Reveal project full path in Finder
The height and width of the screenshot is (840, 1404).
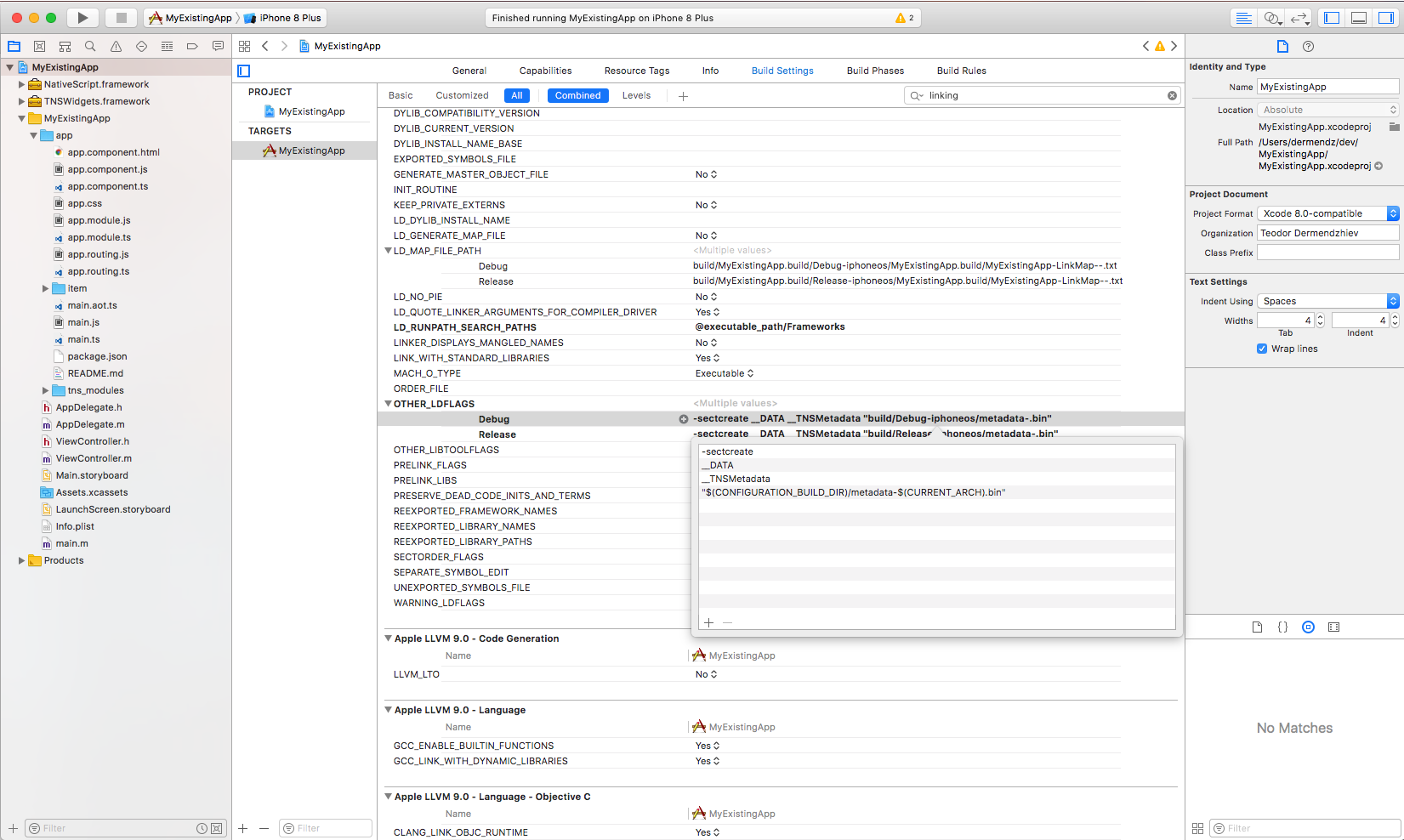[x=1378, y=166]
